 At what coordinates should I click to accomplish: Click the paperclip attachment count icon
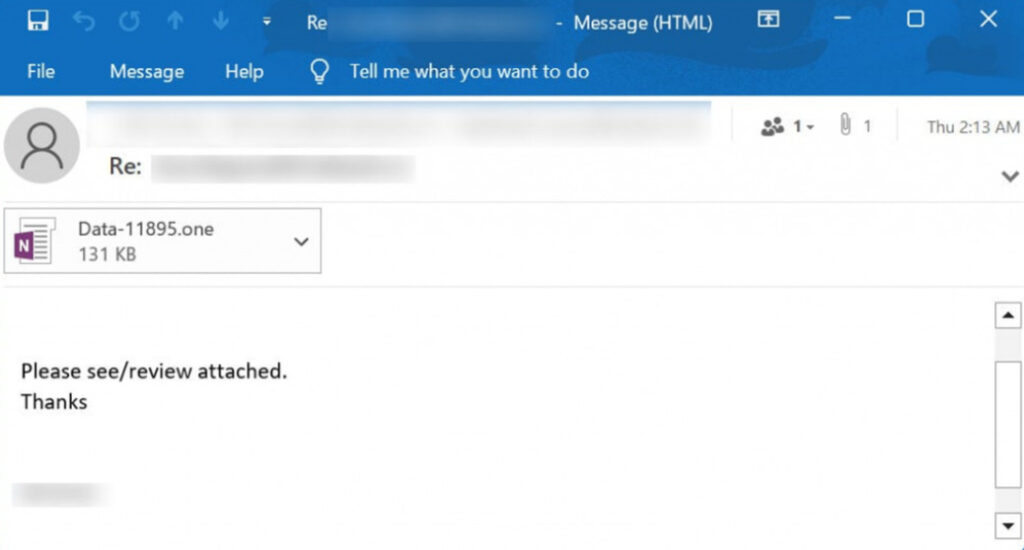click(x=846, y=126)
